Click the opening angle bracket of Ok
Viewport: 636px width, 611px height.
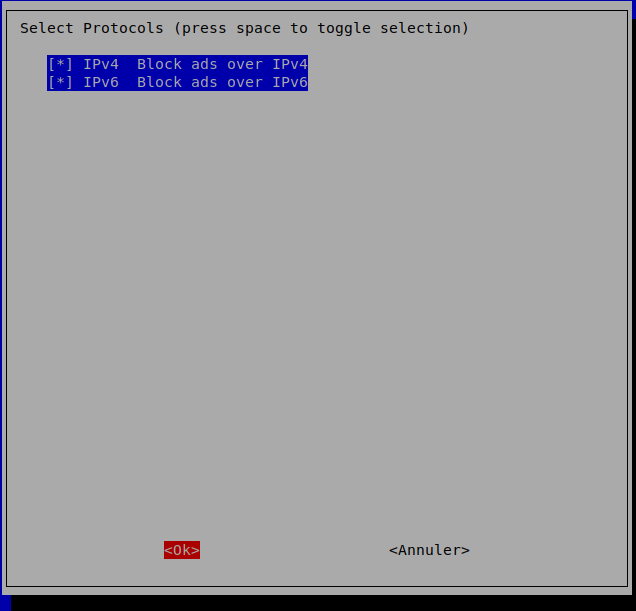[x=168, y=551]
